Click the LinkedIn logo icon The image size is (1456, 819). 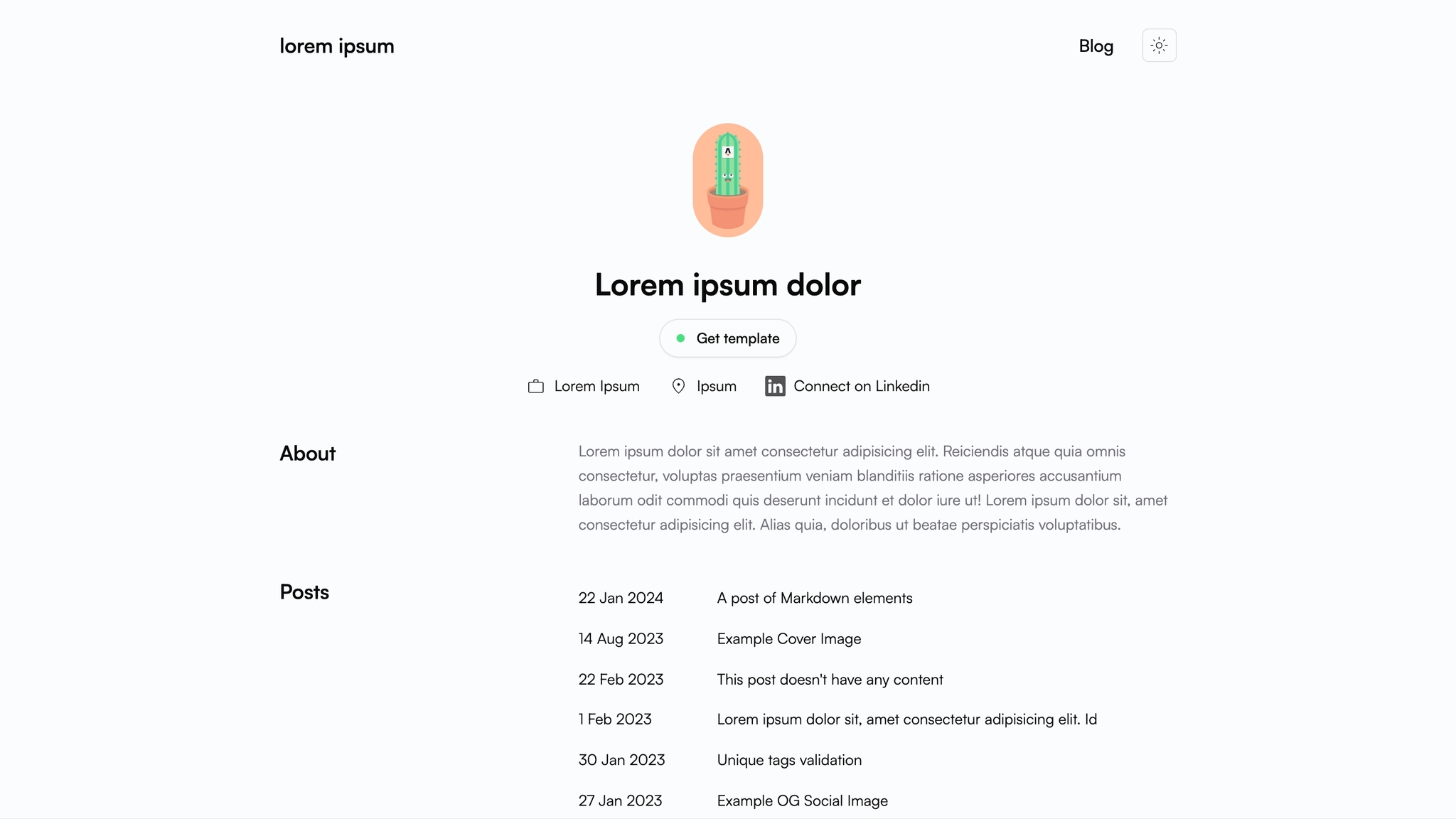pyautogui.click(x=775, y=386)
